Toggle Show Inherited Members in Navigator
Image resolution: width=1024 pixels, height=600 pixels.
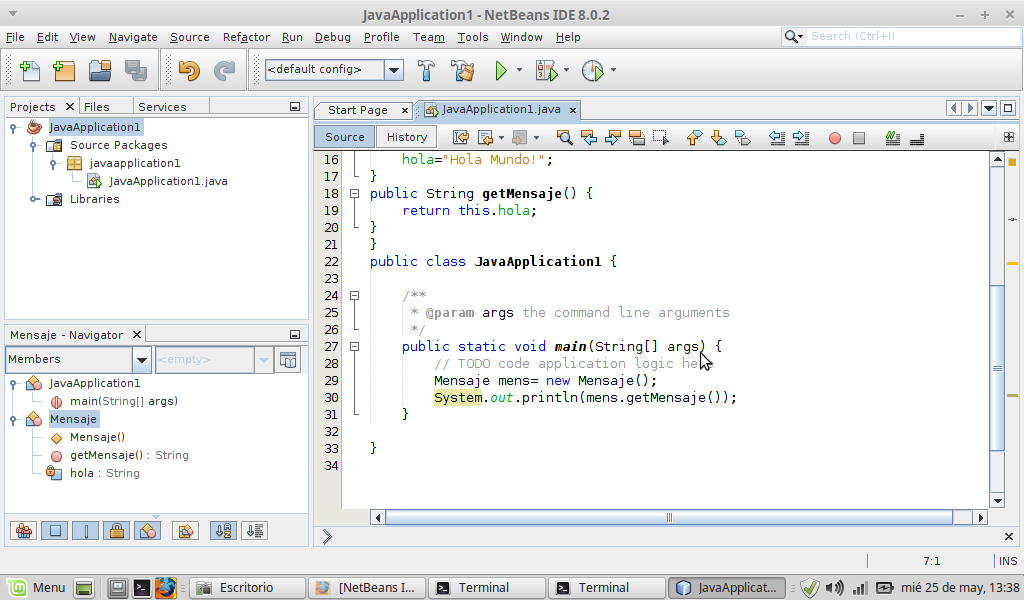24,531
